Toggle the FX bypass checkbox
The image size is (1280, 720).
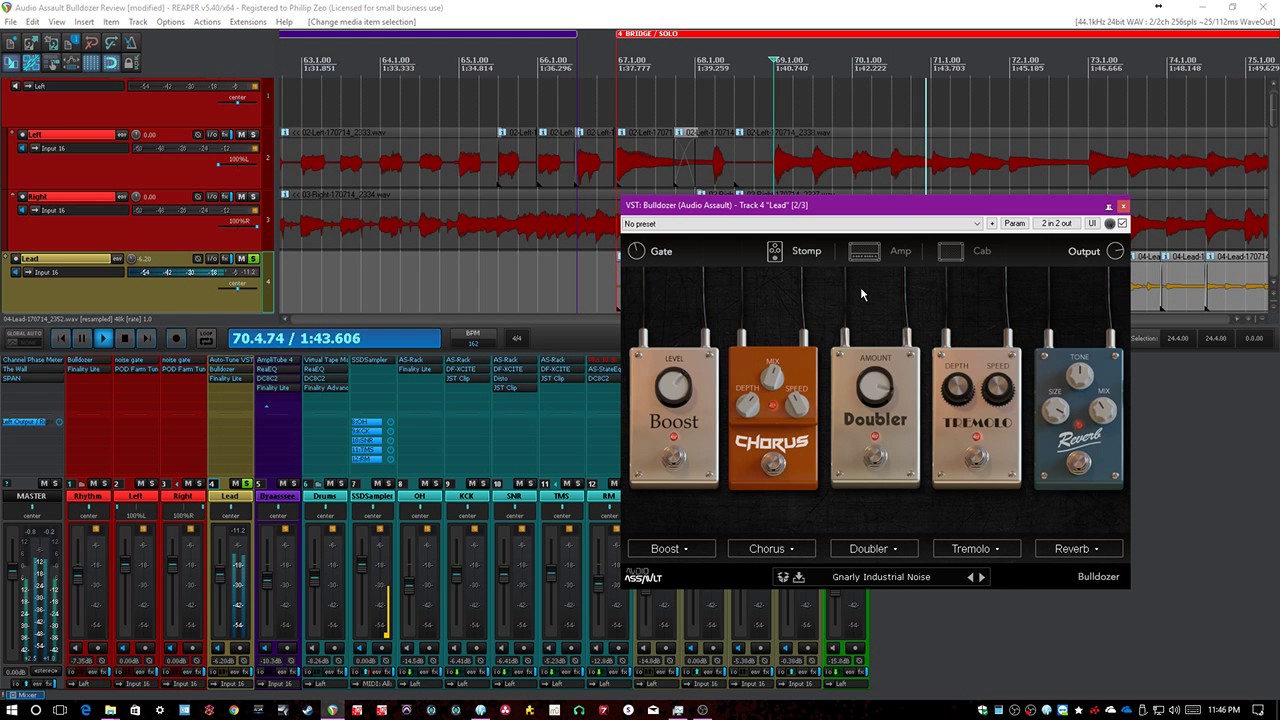(1122, 224)
